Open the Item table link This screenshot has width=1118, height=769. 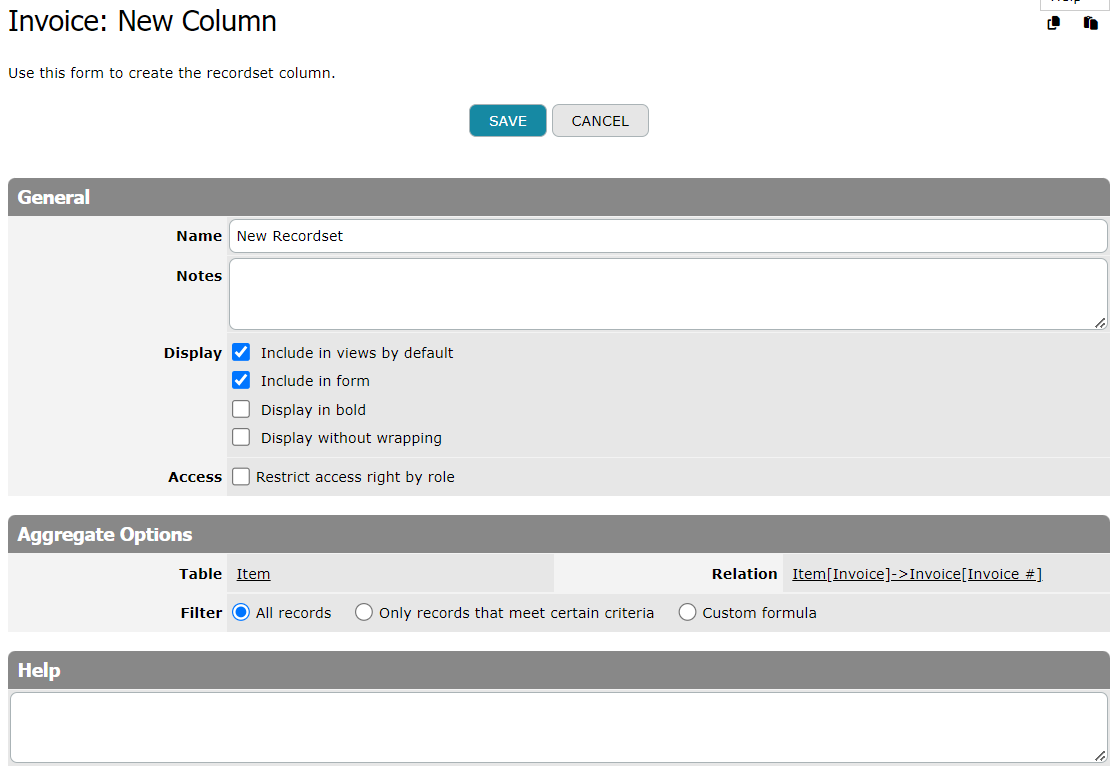(x=253, y=574)
